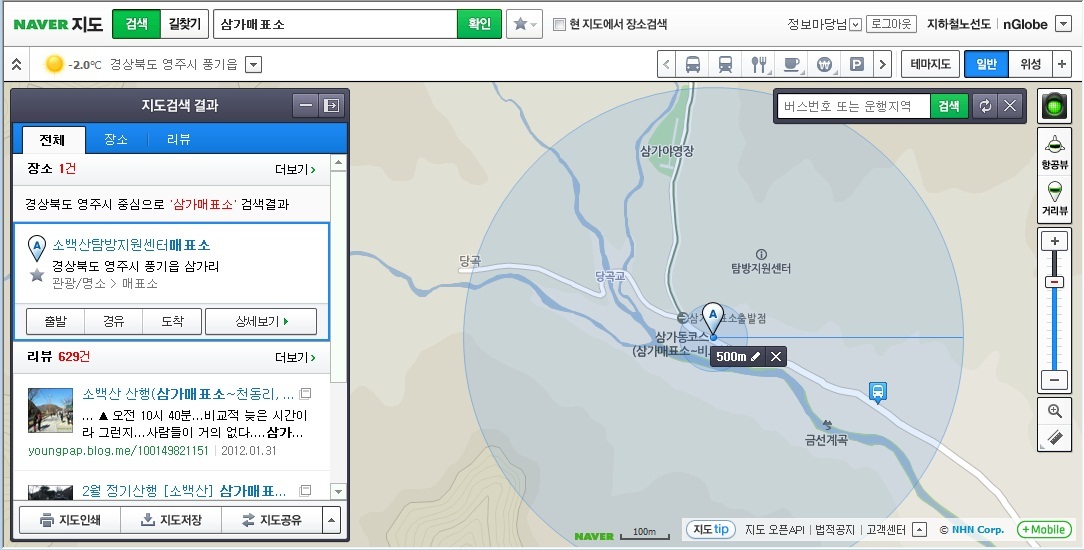
Task: Click in the main search input field
Action: tap(335, 24)
